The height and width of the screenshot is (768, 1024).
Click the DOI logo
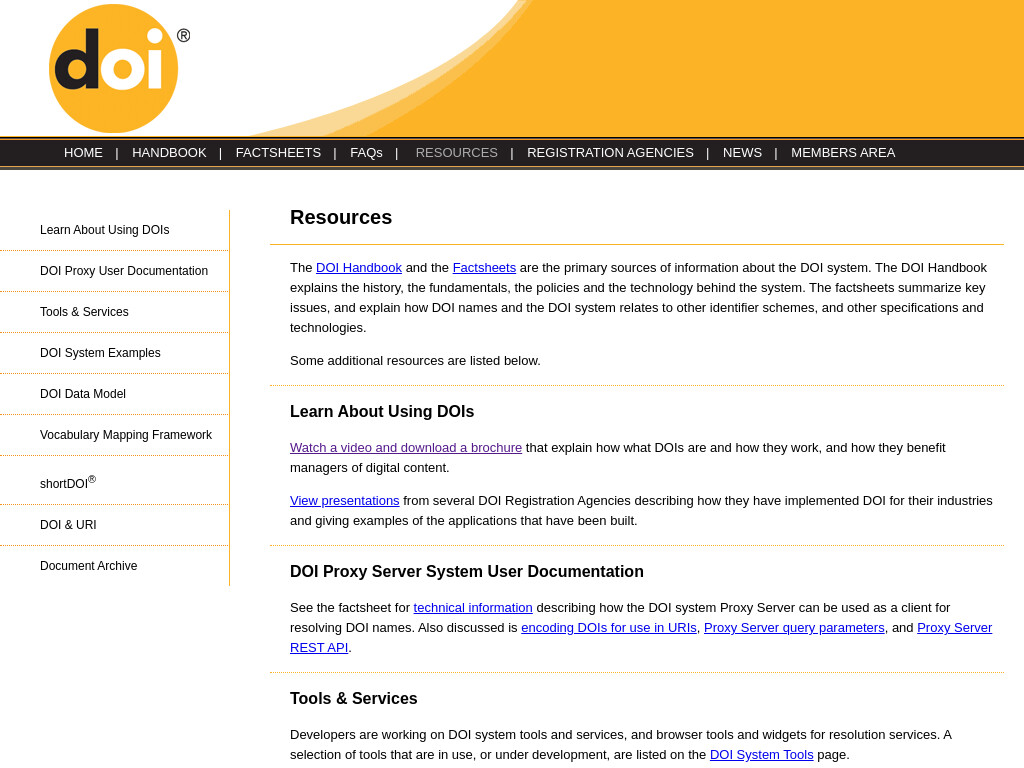(119, 68)
